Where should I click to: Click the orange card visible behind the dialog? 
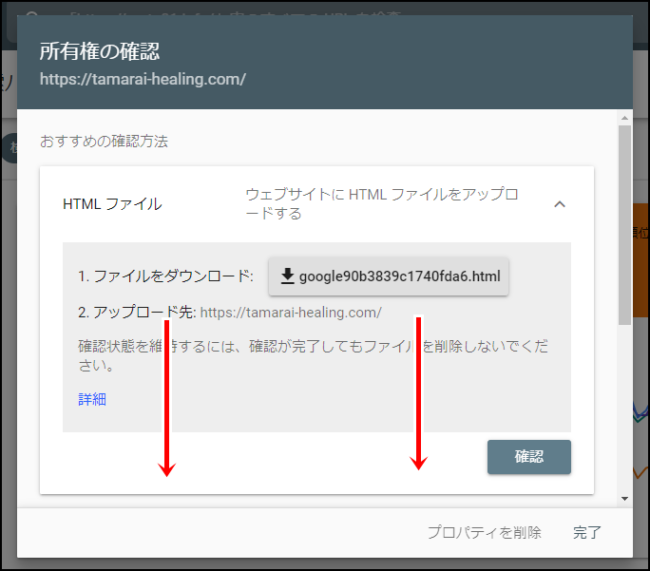(x=641, y=260)
